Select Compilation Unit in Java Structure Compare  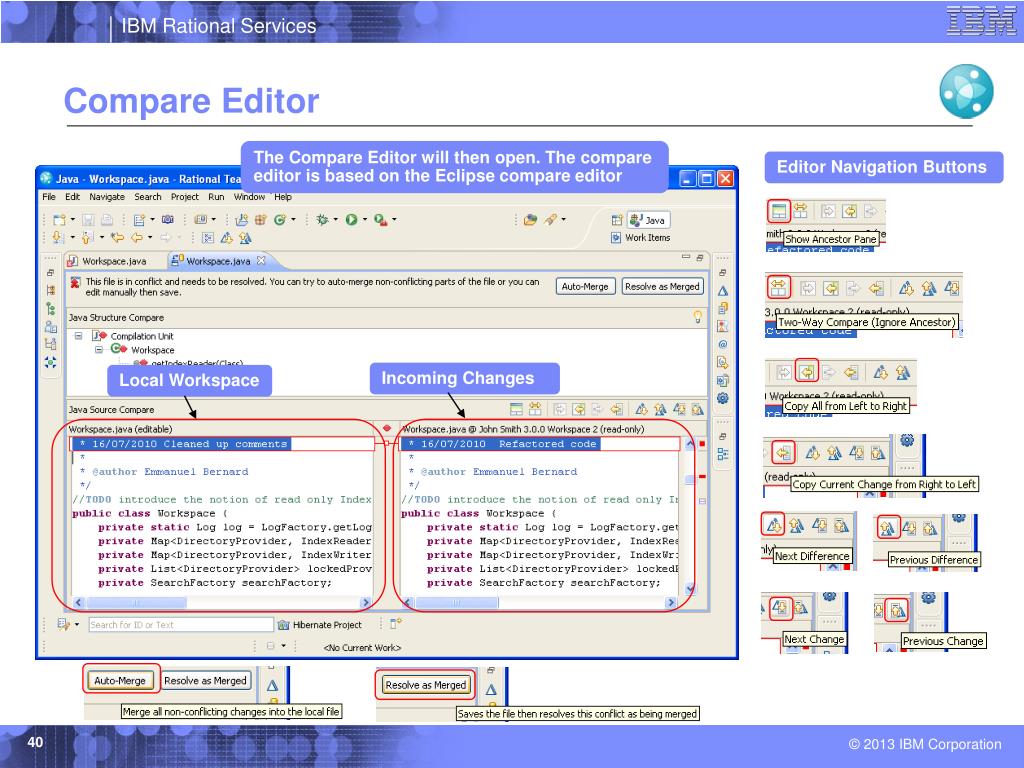click(x=142, y=336)
